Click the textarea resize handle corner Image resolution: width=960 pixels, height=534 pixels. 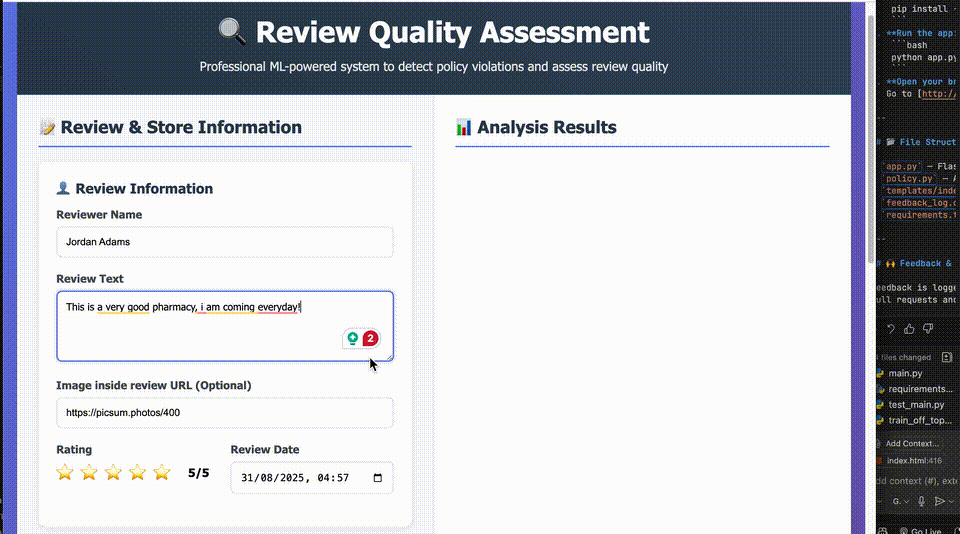(x=388, y=356)
